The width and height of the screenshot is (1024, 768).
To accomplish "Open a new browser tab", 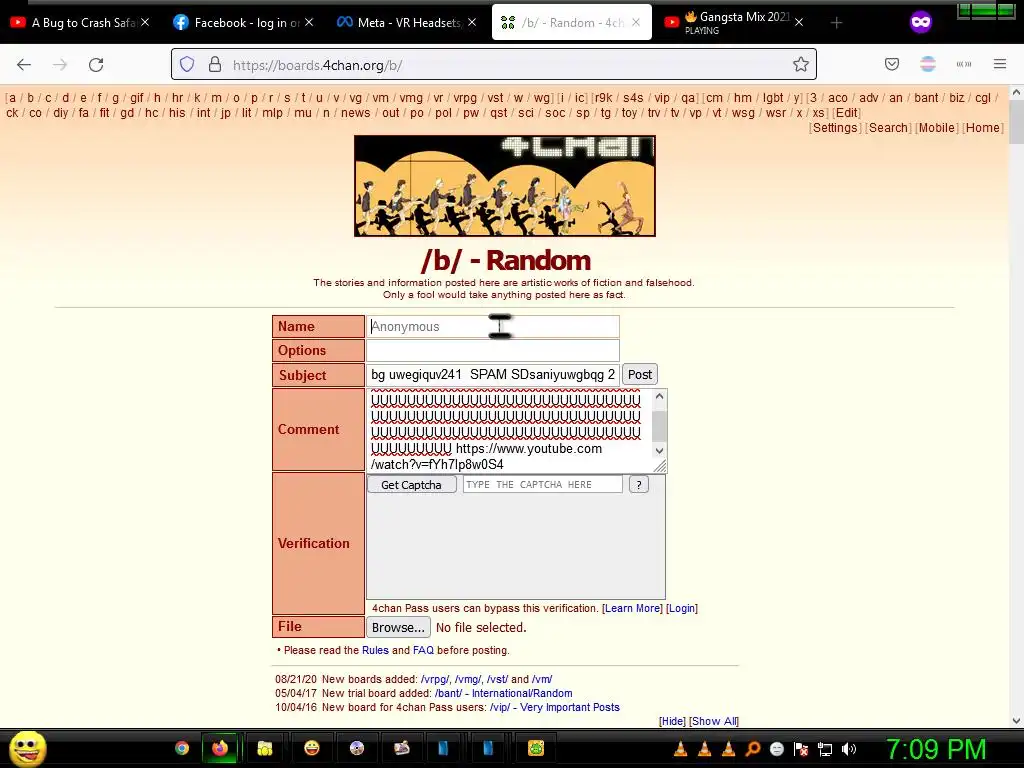I will tap(837, 23).
